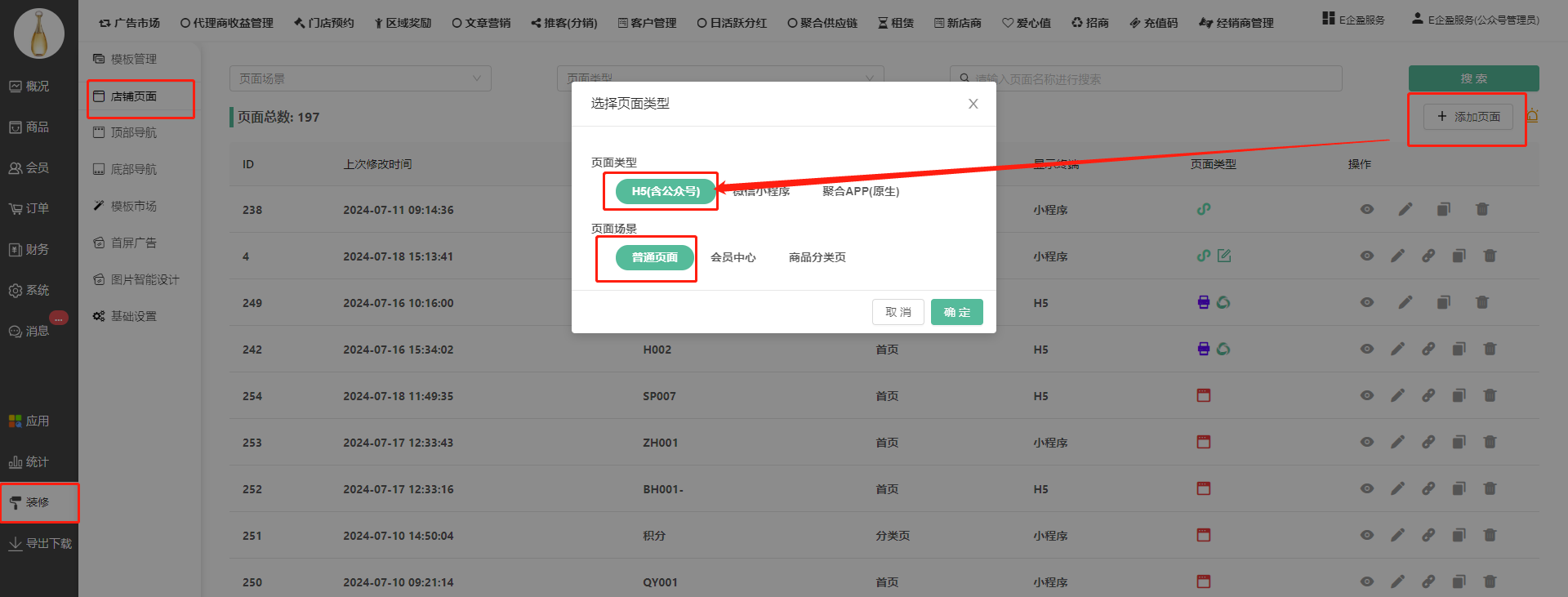Click the copy icon for page 253

pyautogui.click(x=1459, y=442)
